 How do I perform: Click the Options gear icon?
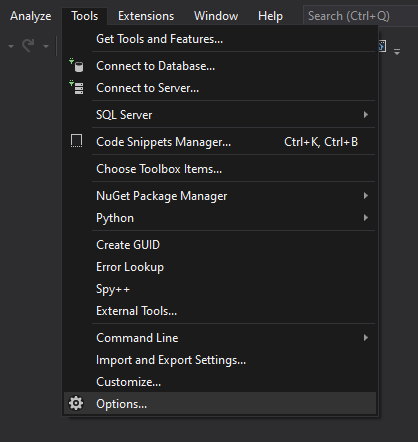76,403
